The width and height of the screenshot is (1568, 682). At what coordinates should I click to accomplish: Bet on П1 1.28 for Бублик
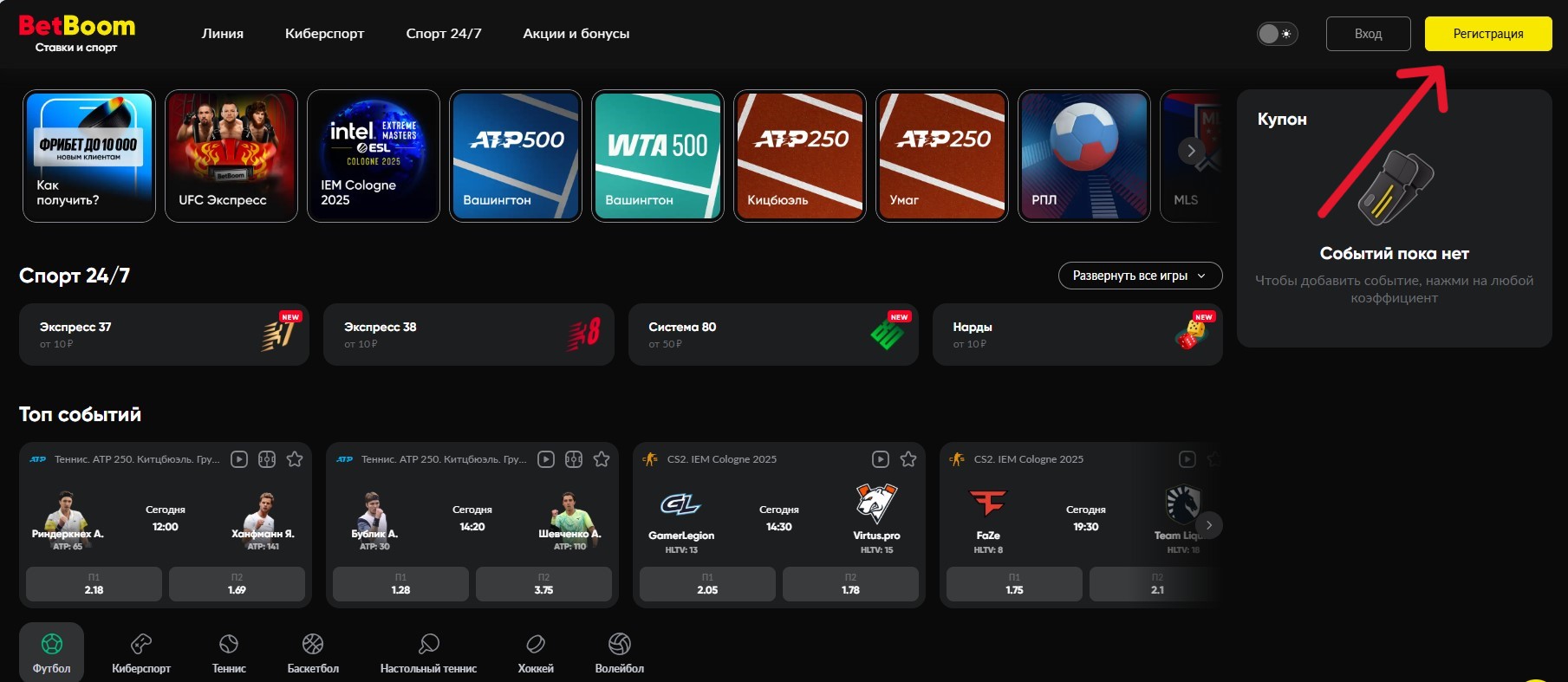click(x=400, y=584)
